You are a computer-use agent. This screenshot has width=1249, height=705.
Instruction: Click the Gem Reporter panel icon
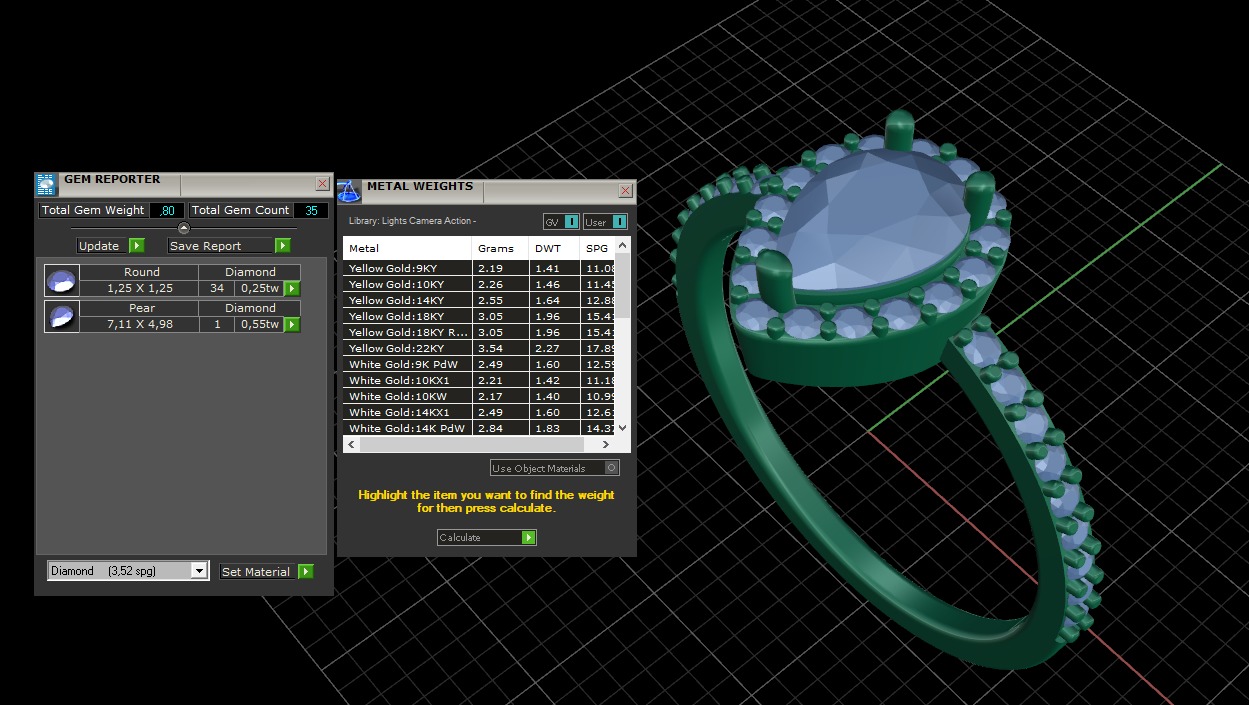(47, 184)
